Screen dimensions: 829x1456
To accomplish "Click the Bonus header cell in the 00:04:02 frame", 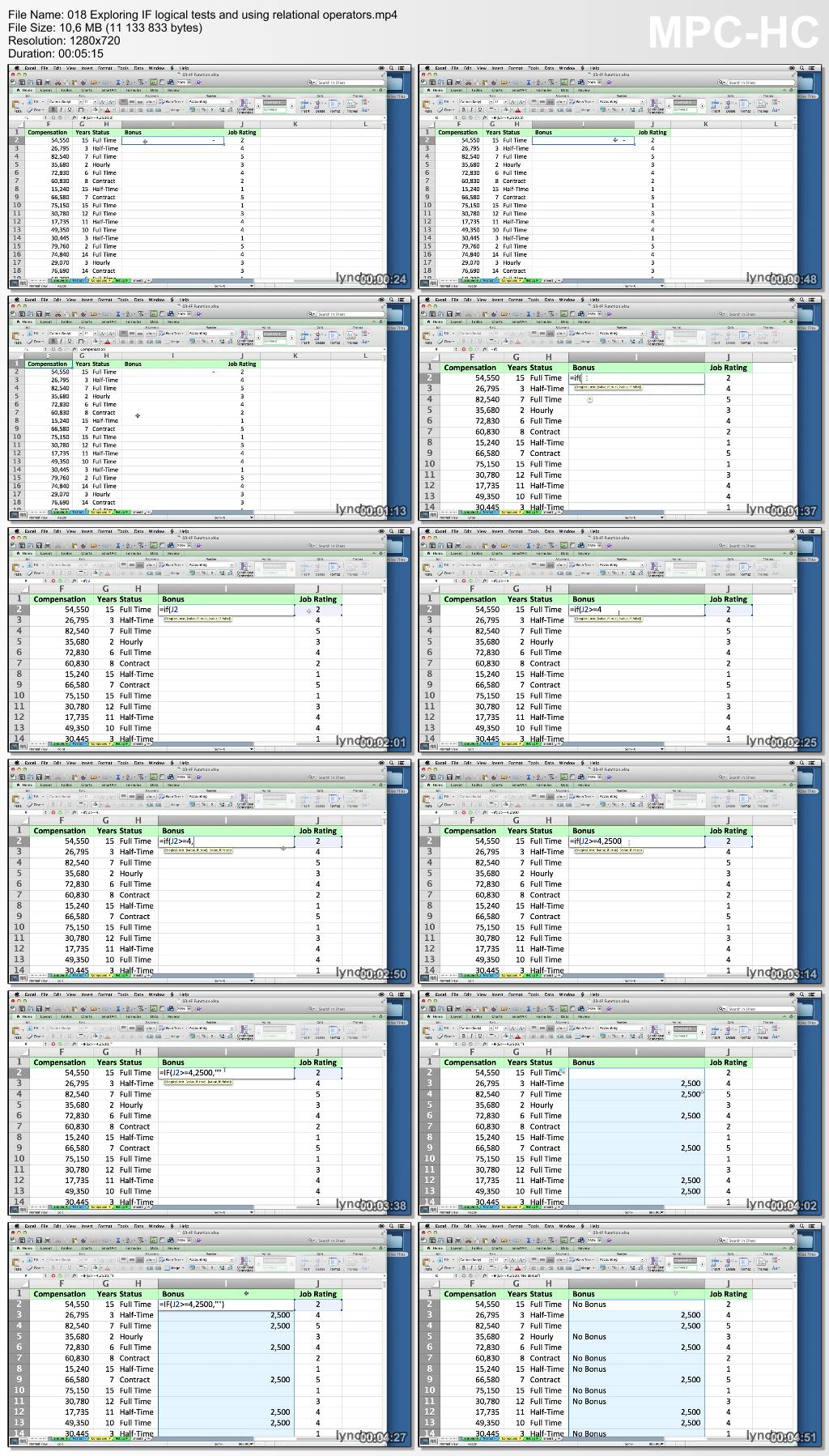I will [x=636, y=1062].
